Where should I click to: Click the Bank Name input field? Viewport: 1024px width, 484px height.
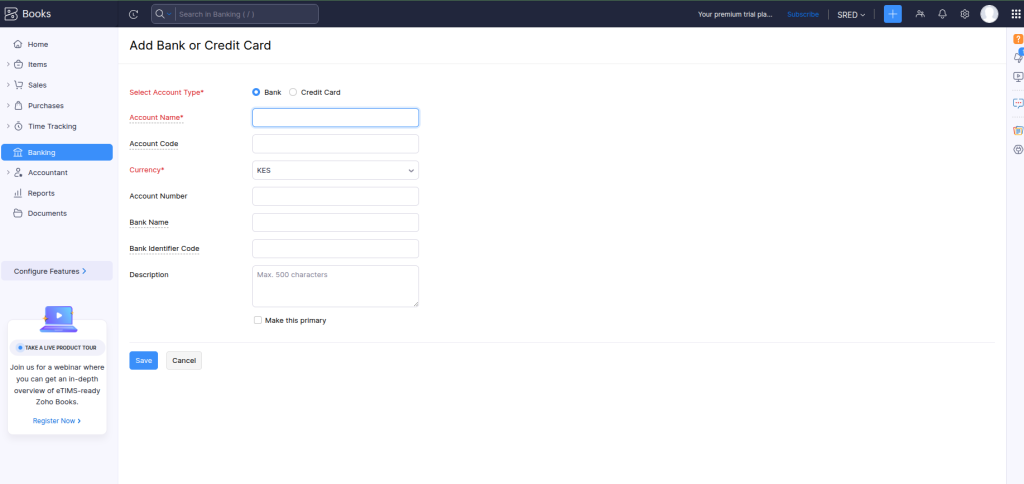335,222
